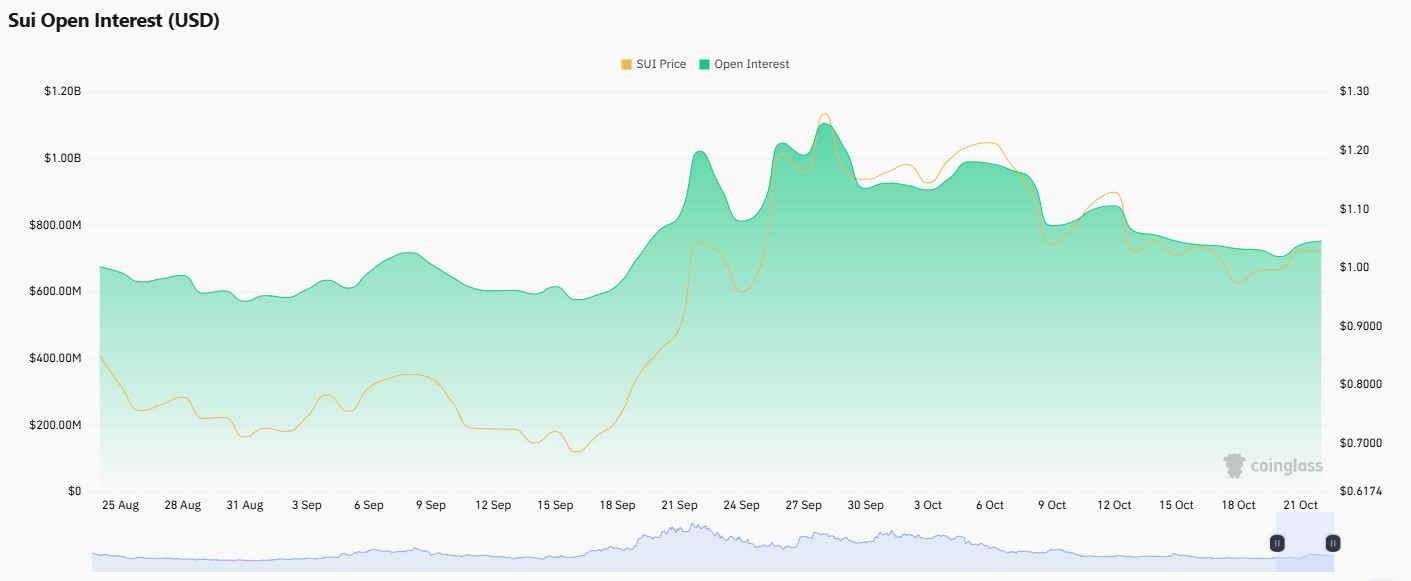Click the $1.20 right axis label
Image resolution: width=1411 pixels, height=581 pixels.
(1354, 150)
